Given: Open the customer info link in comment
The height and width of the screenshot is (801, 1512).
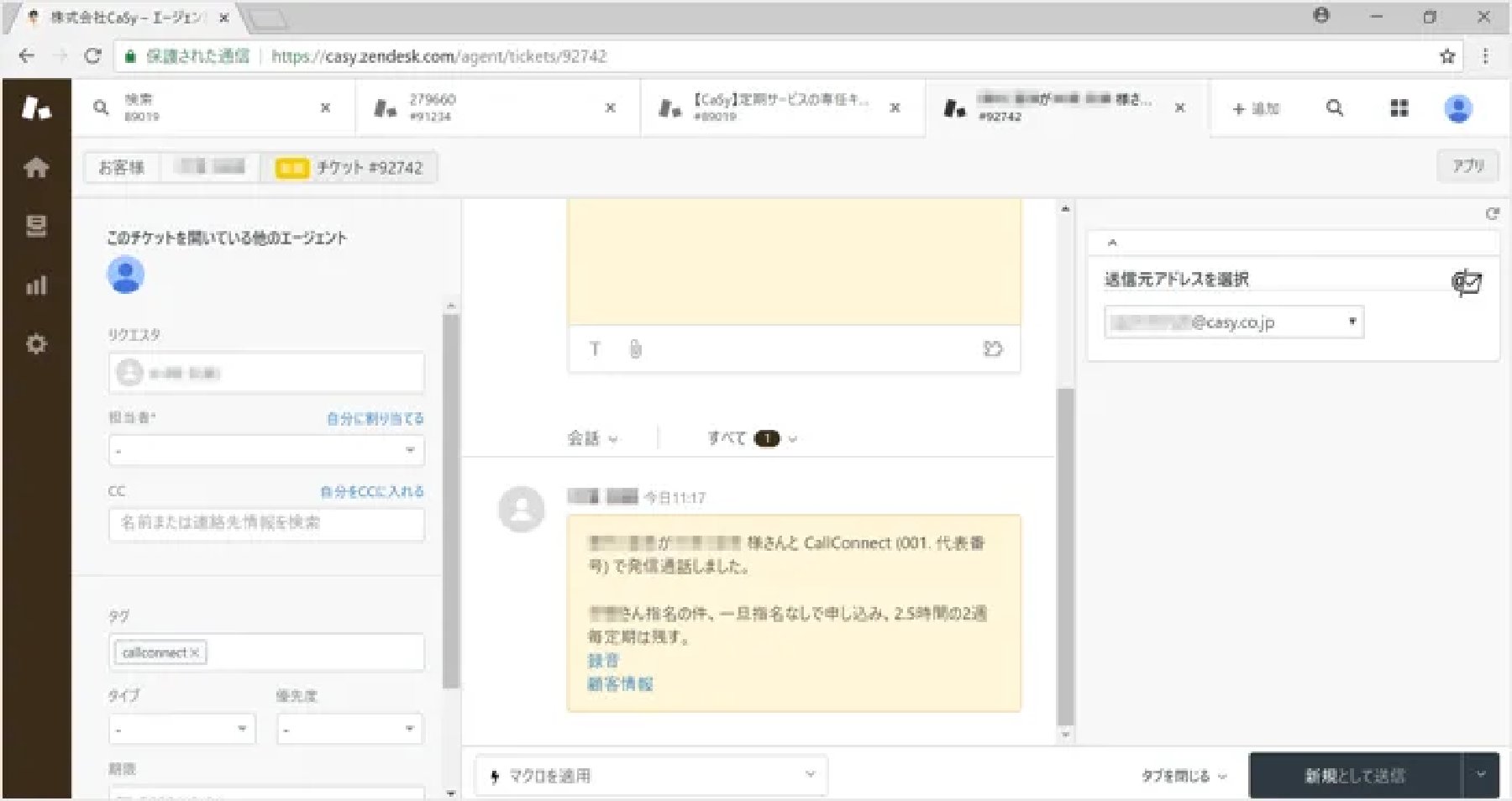Looking at the screenshot, I should (620, 684).
